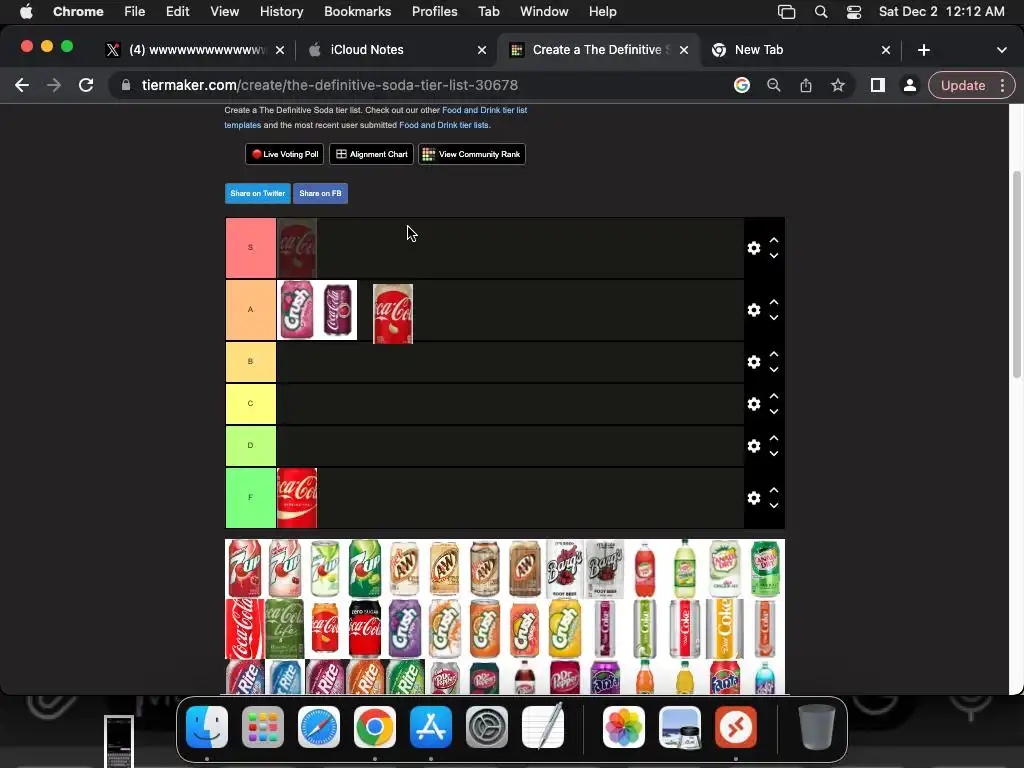Go back to previous page
Image resolution: width=1024 pixels, height=768 pixels.
(x=22, y=86)
